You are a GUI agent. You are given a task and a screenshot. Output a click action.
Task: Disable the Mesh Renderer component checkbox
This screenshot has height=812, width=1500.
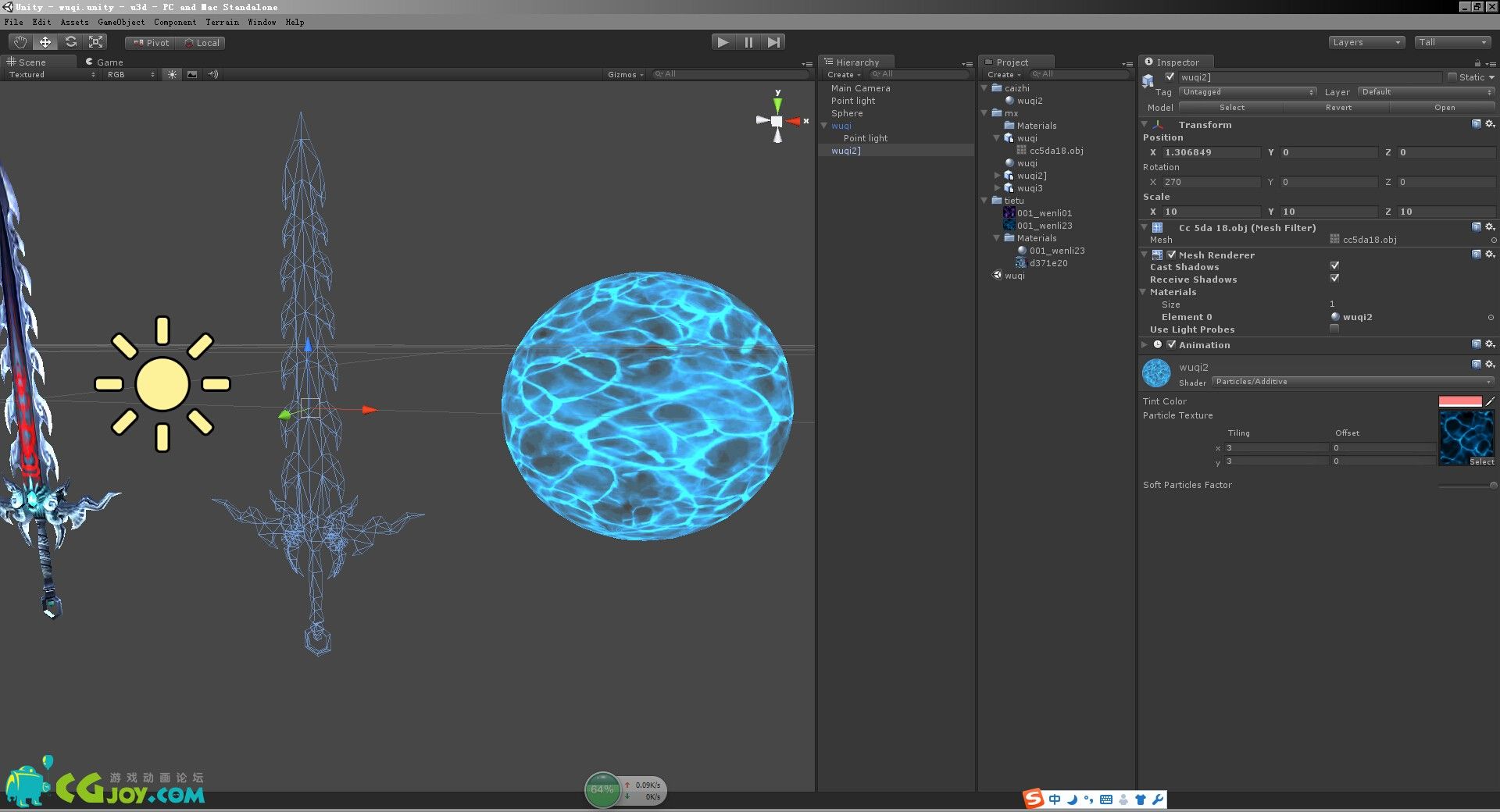(1171, 255)
